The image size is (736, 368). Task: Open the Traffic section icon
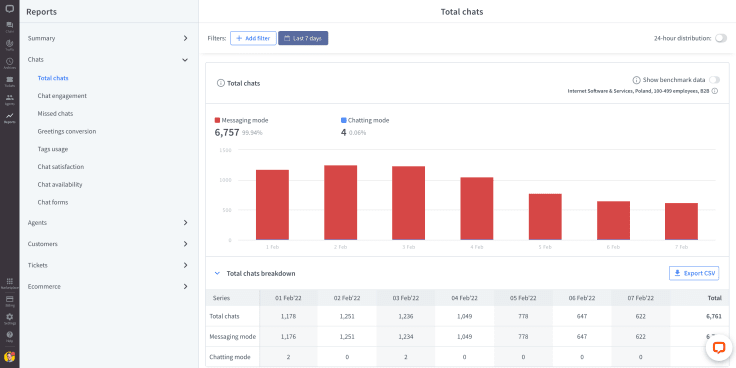9,45
